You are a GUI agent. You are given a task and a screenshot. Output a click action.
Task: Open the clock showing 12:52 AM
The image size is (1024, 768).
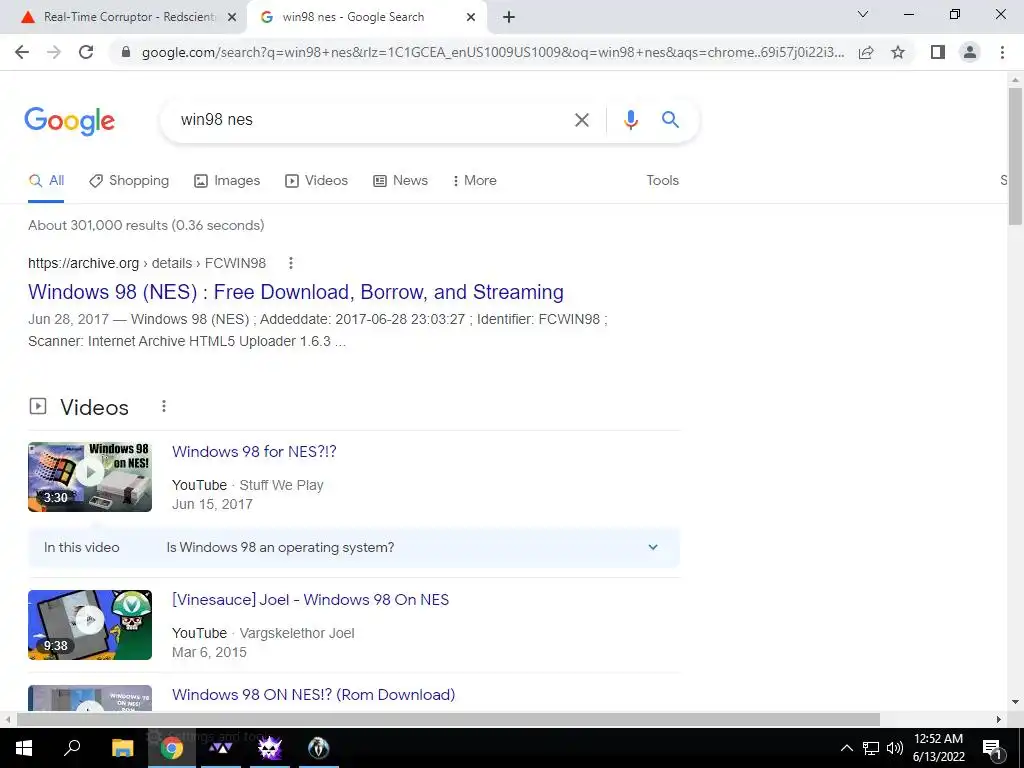pos(938,748)
